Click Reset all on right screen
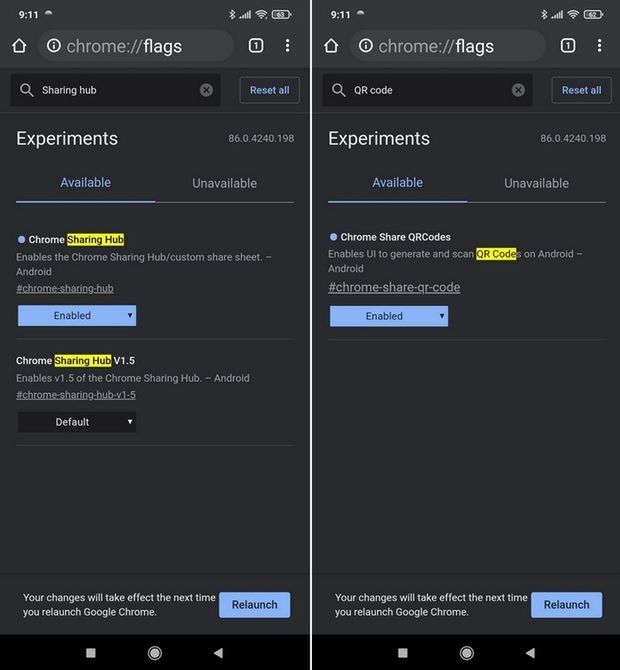The height and width of the screenshot is (670, 620). [581, 90]
